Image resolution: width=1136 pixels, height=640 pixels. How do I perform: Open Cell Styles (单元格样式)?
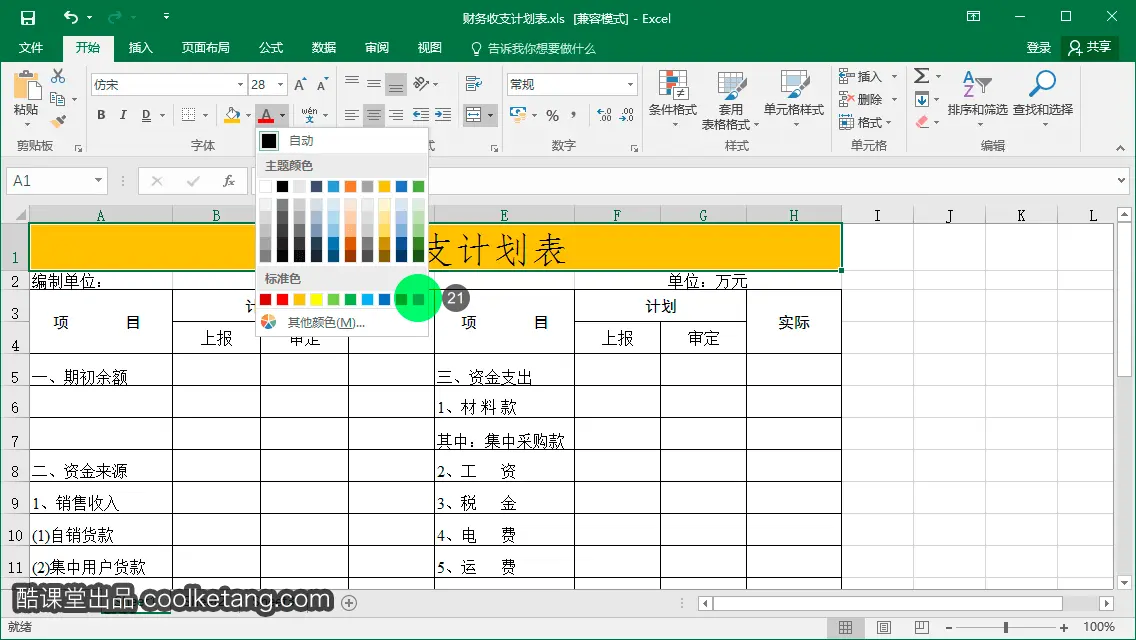tap(793, 99)
